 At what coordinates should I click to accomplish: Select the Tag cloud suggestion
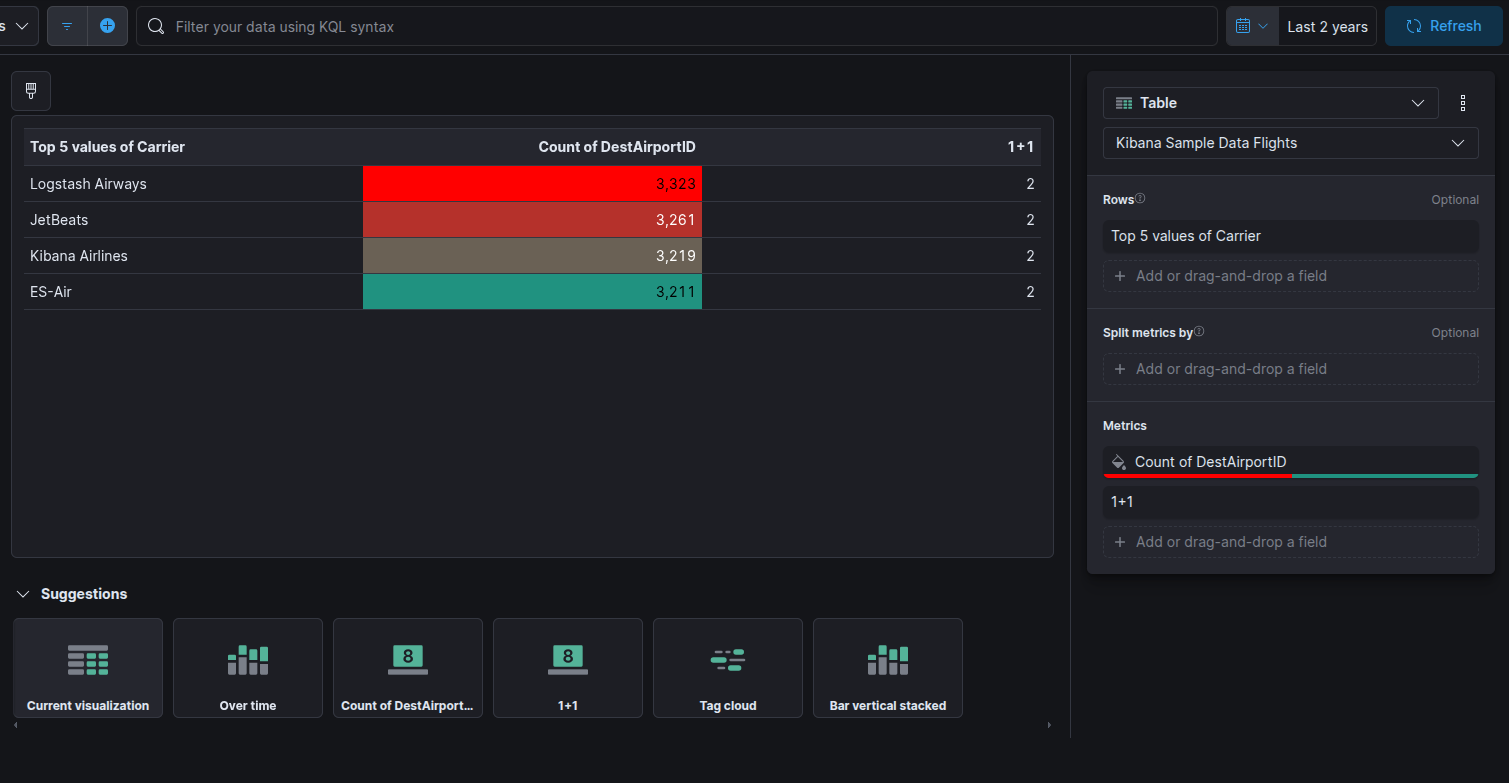point(728,668)
